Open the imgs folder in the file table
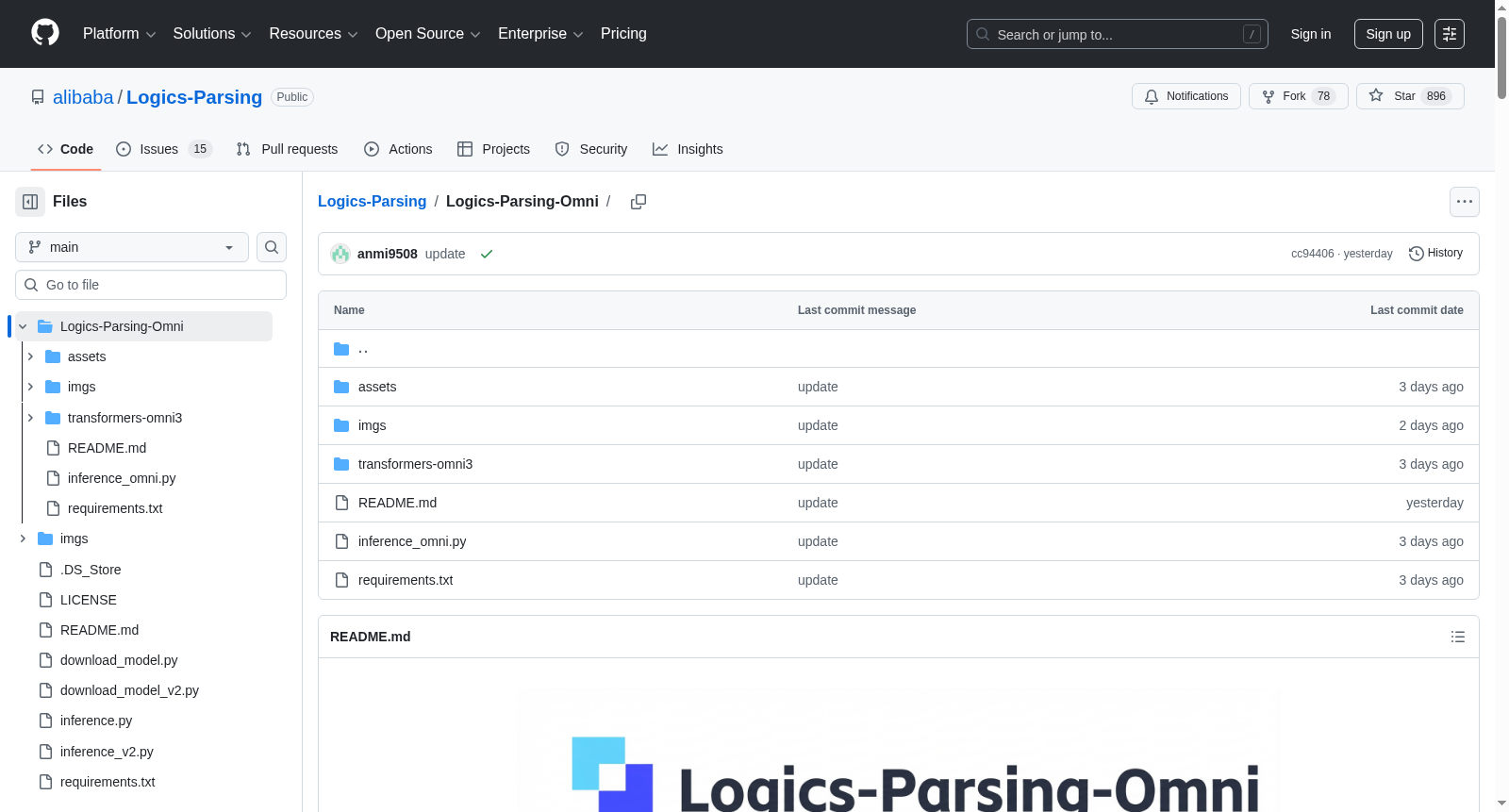This screenshot has width=1509, height=812. 372,425
